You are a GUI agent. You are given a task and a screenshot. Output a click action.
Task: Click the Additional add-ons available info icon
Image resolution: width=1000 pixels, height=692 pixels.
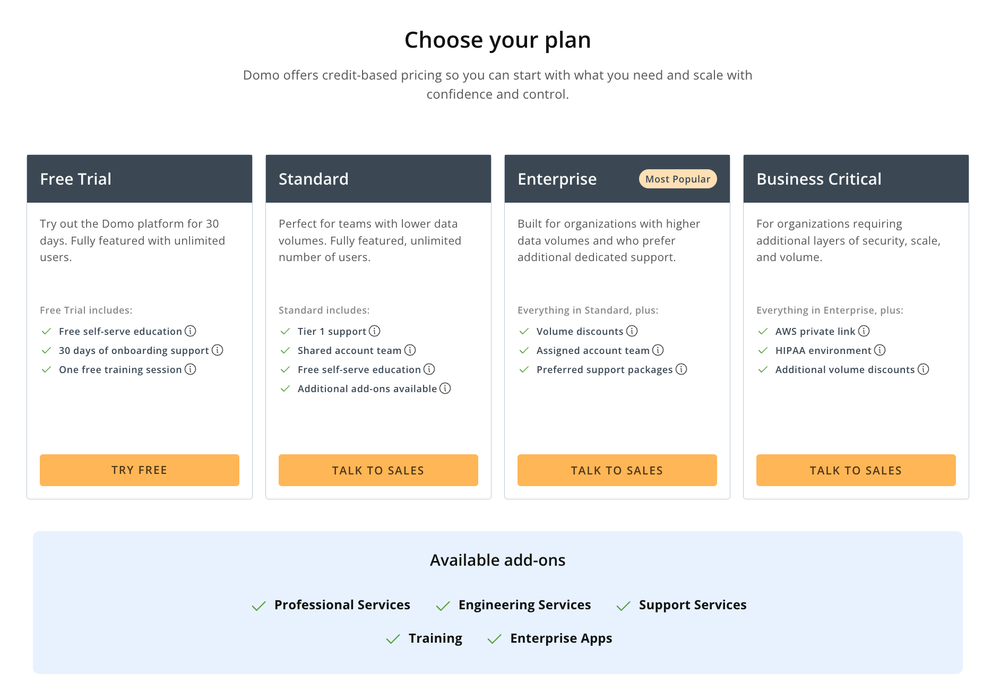pyautogui.click(x=445, y=388)
